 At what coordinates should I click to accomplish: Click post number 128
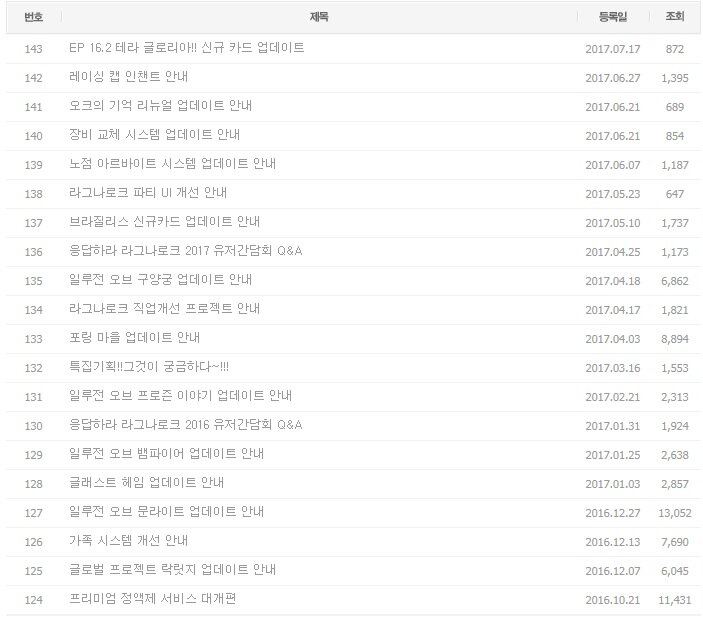click(34, 484)
